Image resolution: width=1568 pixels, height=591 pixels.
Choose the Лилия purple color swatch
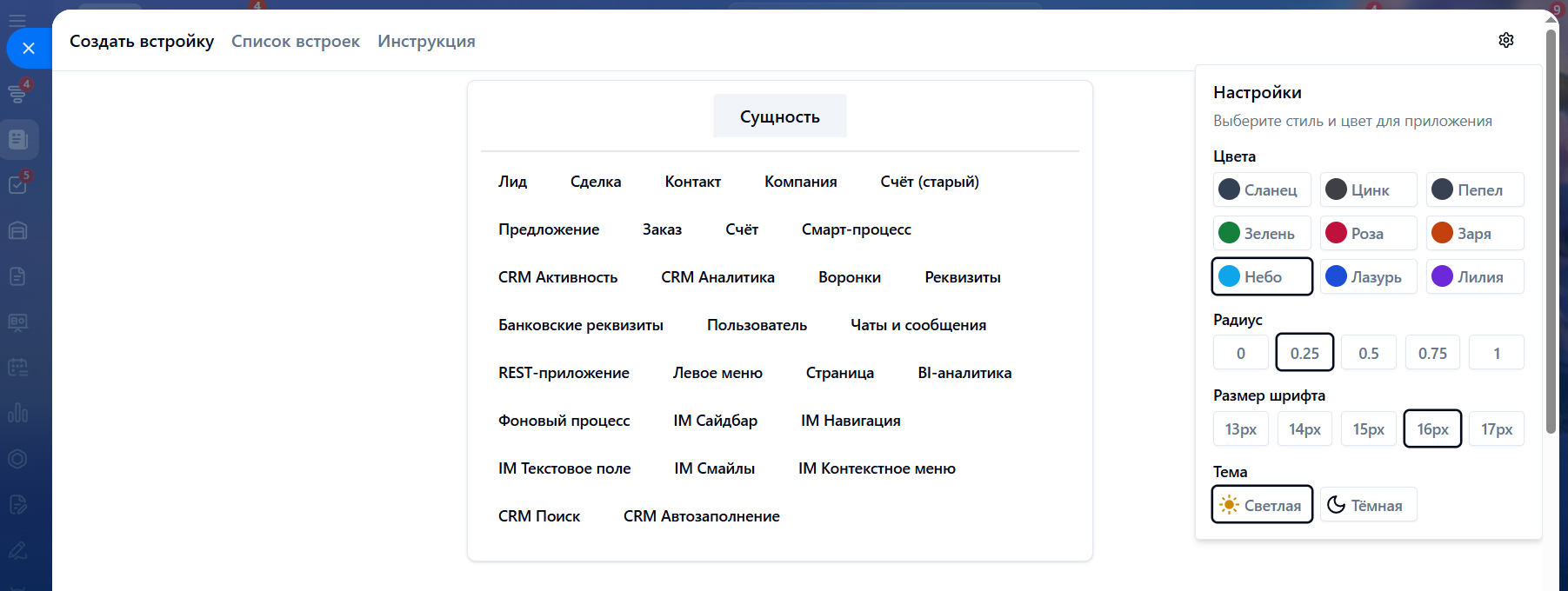[x=1475, y=276]
